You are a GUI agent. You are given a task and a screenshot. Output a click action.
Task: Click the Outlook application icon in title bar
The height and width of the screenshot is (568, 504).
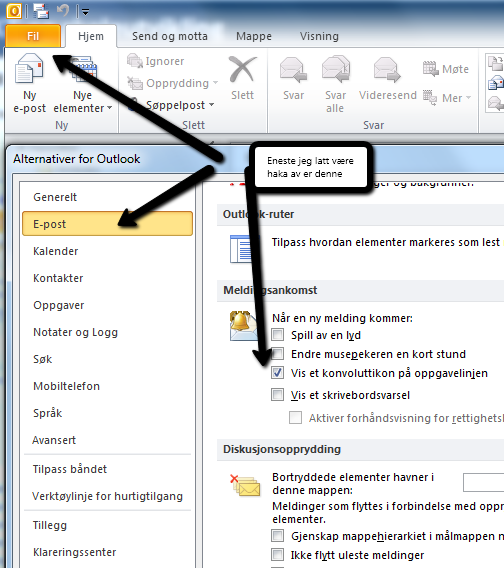14,11
